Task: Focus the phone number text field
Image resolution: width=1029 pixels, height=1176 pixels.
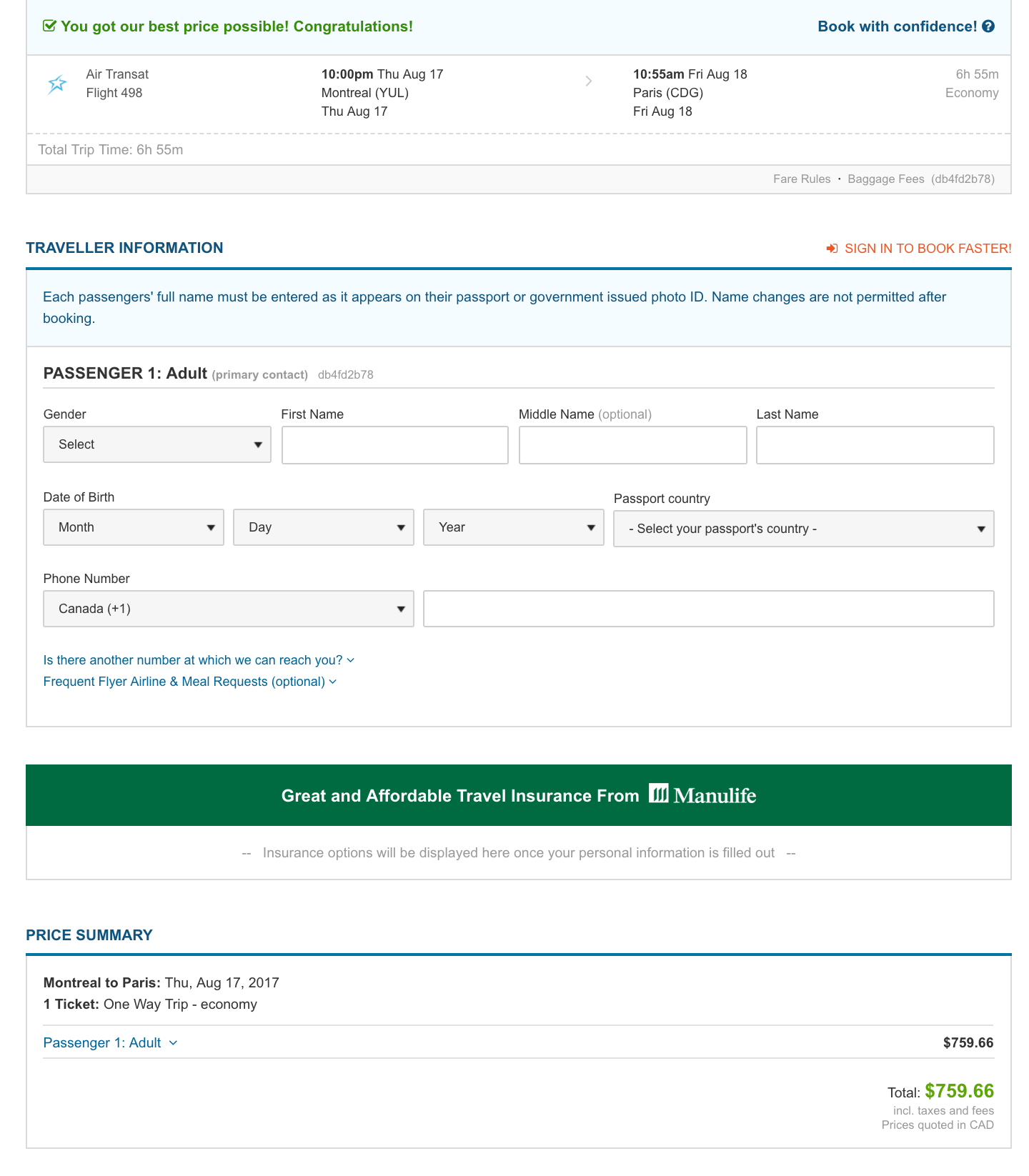Action: [x=708, y=609]
